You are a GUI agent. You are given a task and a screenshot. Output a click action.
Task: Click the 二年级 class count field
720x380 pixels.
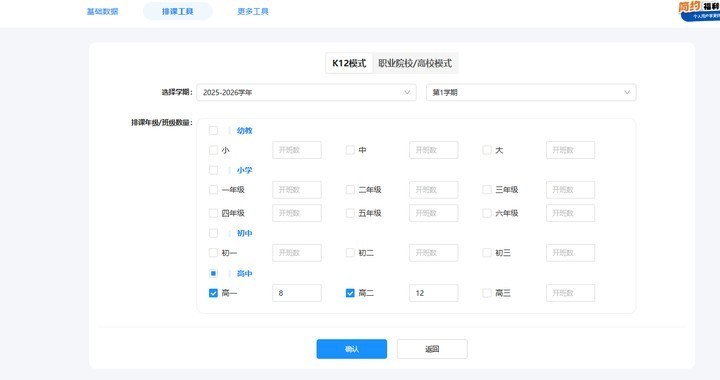(x=433, y=190)
